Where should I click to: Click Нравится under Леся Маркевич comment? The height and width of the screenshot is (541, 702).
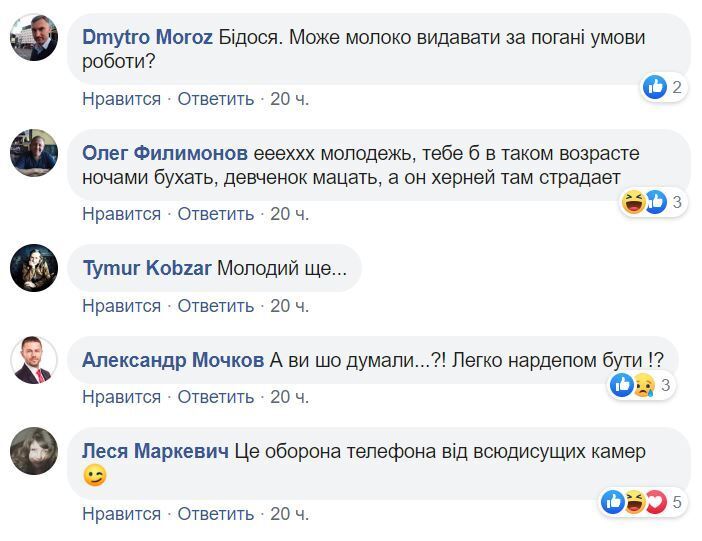(121, 513)
